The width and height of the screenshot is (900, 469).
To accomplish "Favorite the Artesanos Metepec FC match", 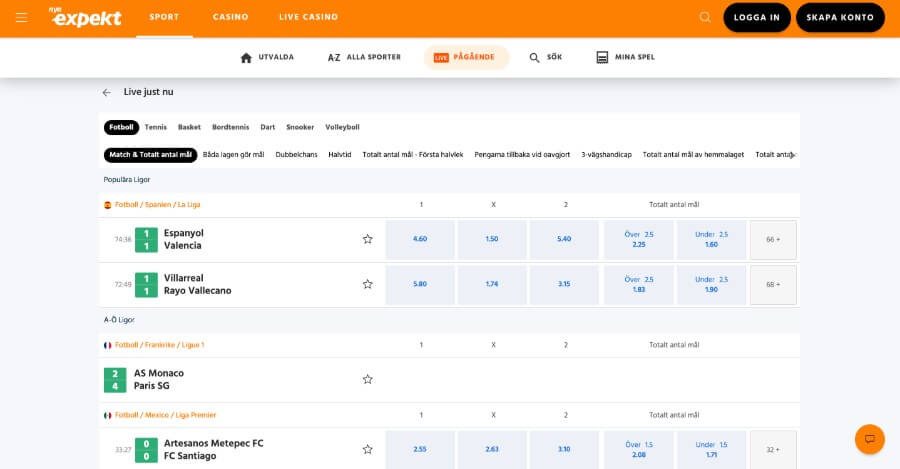I will [x=367, y=449].
